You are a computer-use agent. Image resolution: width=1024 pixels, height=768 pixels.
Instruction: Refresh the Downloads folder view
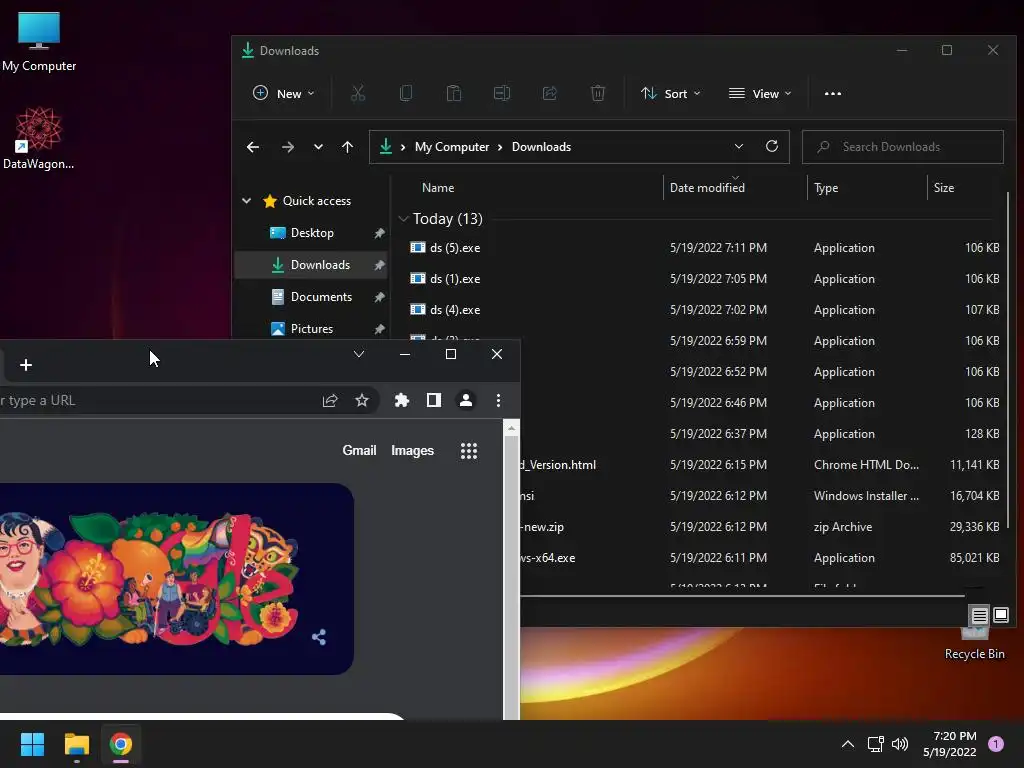pyautogui.click(x=772, y=146)
